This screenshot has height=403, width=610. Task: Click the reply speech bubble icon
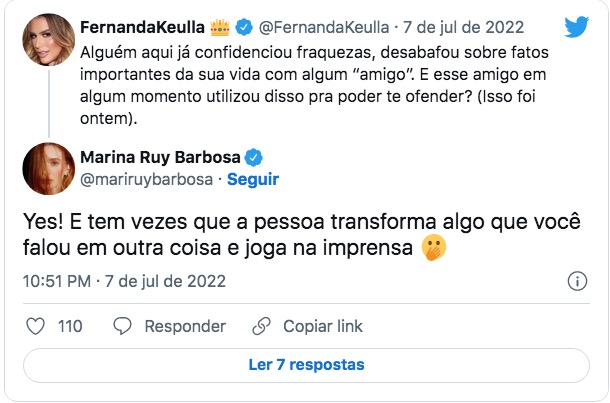(x=123, y=327)
